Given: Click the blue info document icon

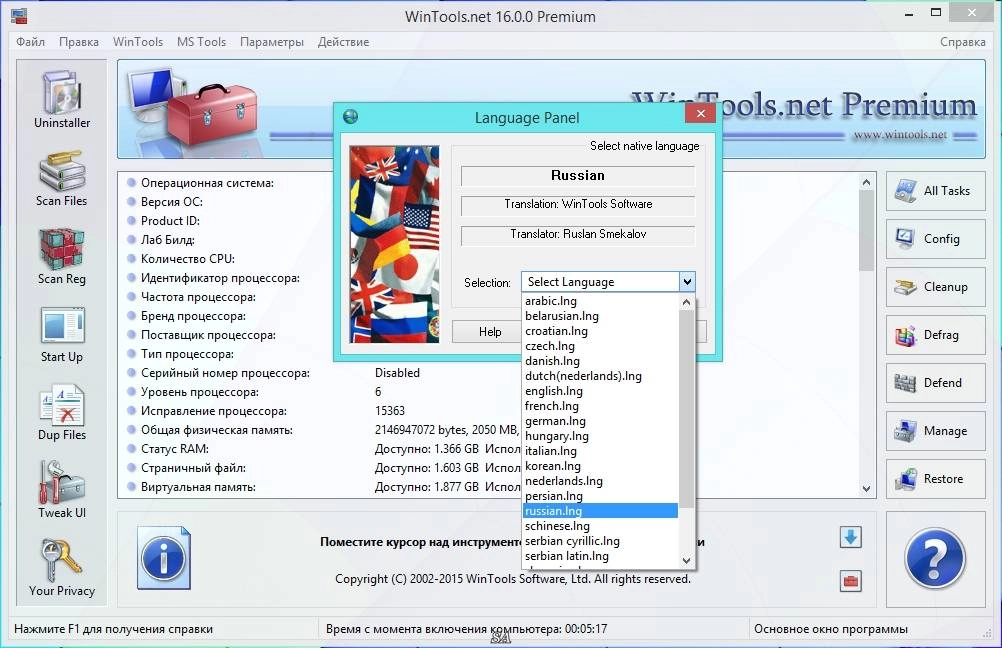Looking at the screenshot, I should point(164,558).
